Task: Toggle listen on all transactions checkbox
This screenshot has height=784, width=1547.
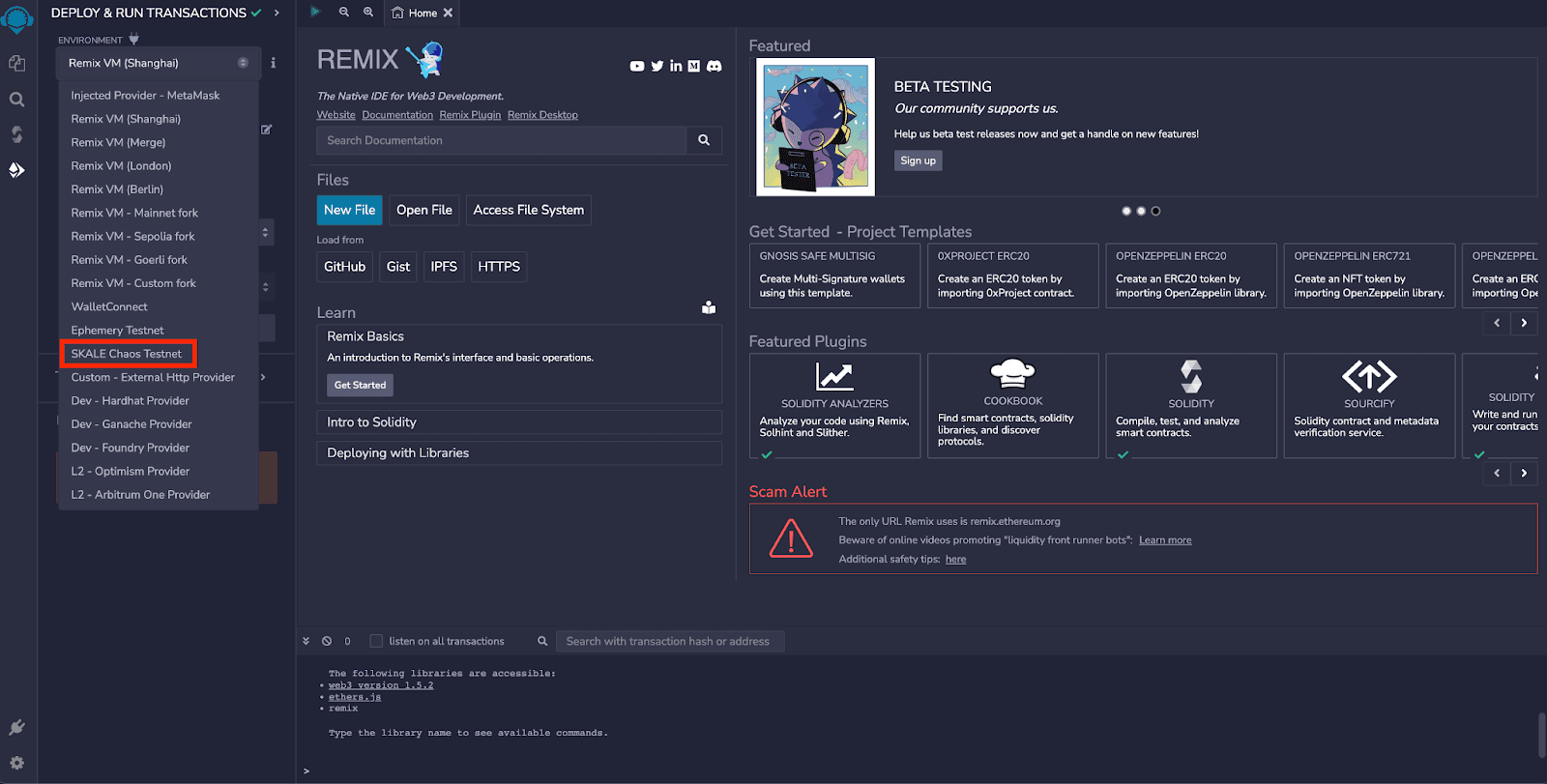Action: click(376, 641)
